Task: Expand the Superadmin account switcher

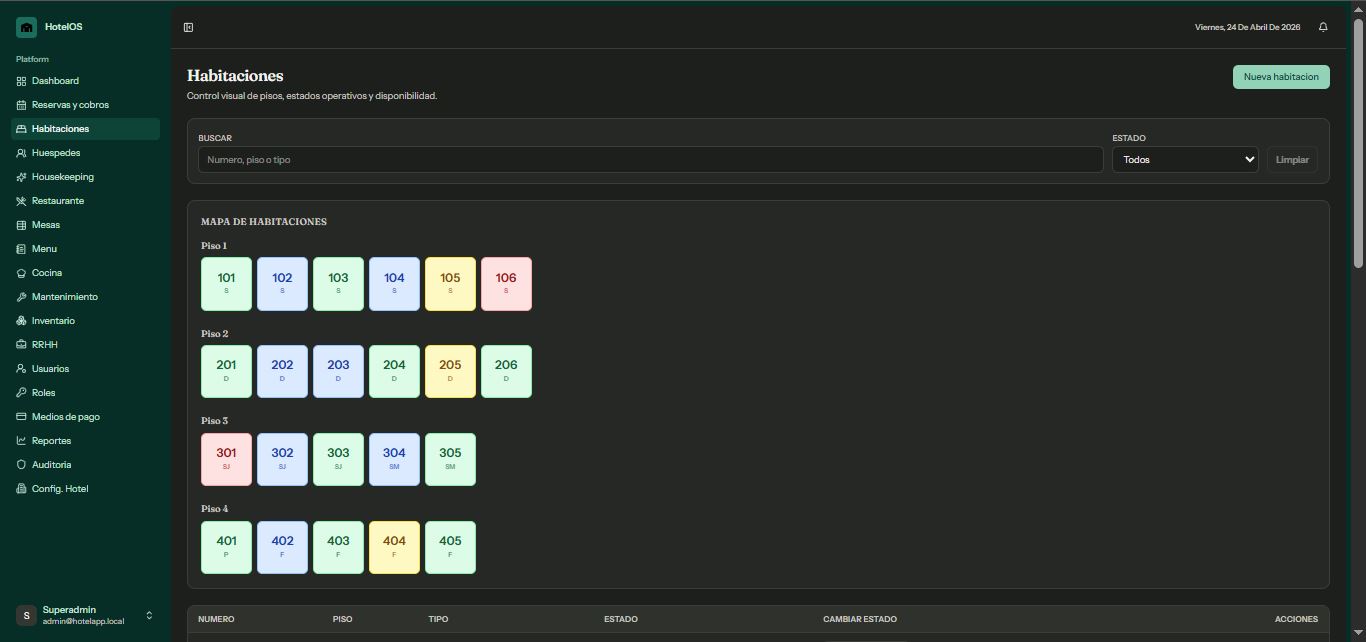Action: 149,615
